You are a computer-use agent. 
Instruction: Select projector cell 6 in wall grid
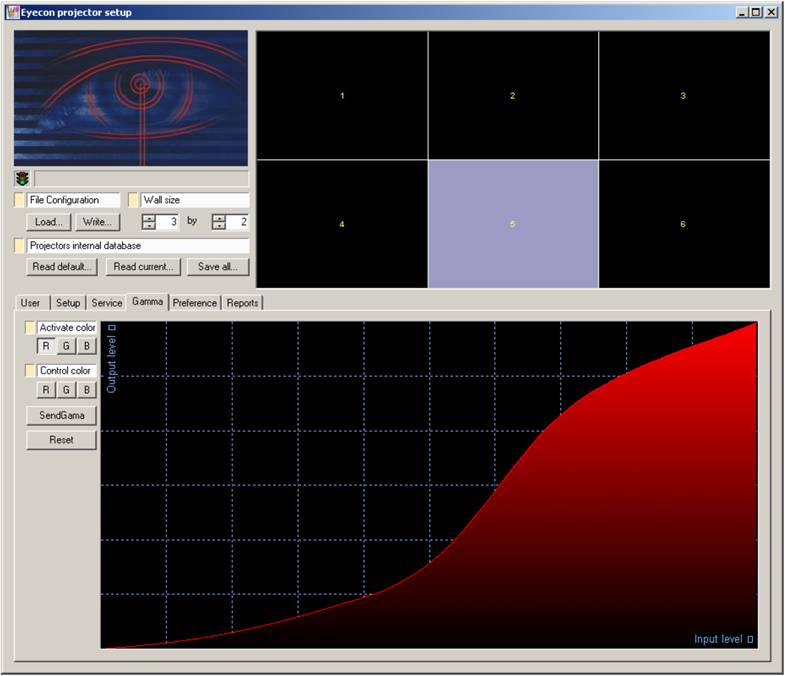(684, 224)
